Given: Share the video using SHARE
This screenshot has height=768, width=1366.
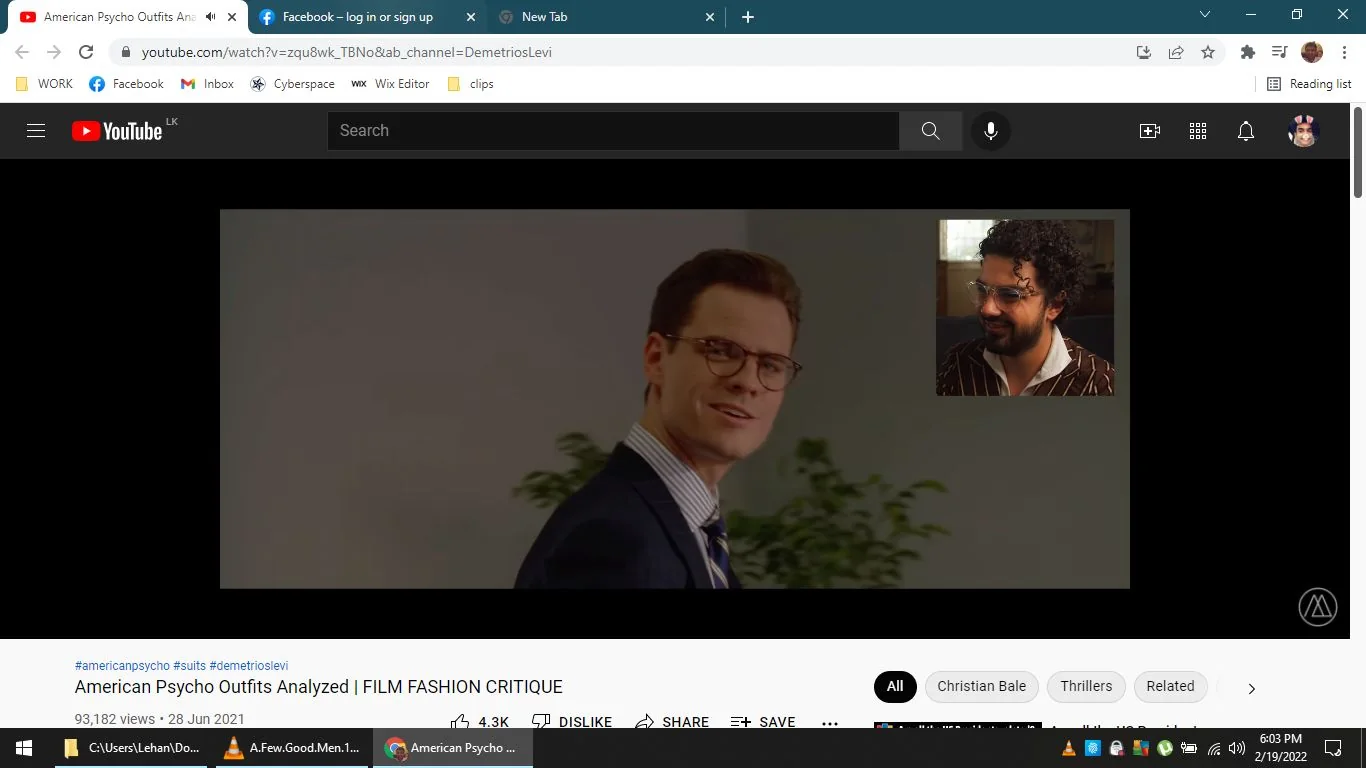Looking at the screenshot, I should point(672,722).
